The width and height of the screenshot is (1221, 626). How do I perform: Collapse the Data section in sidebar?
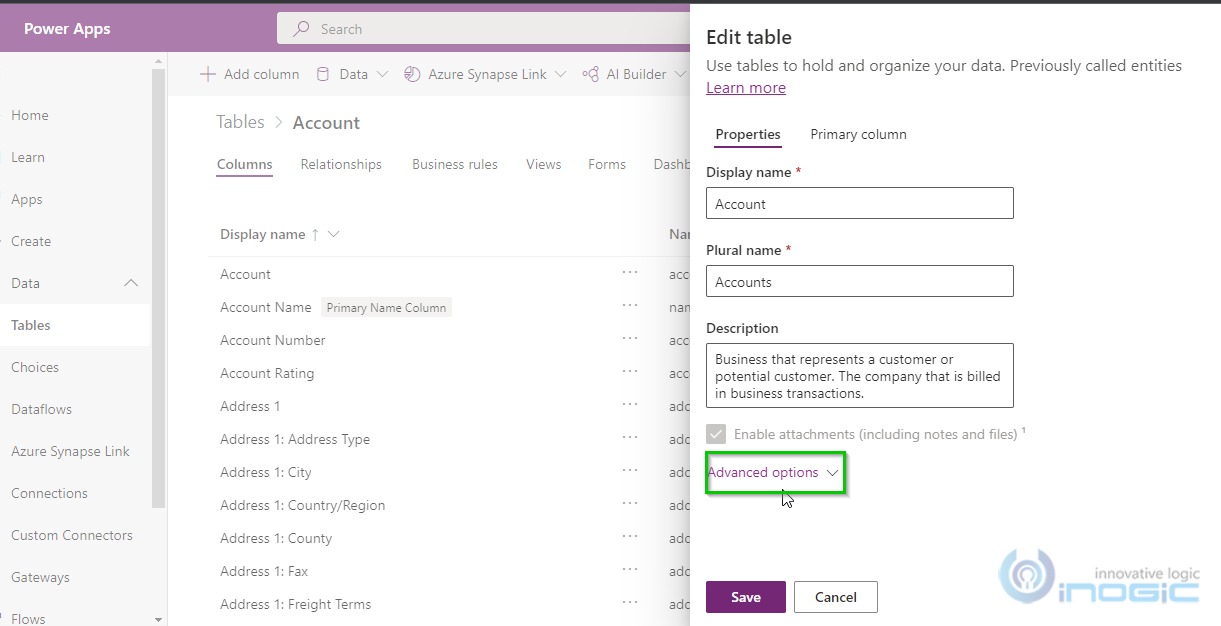coord(131,283)
